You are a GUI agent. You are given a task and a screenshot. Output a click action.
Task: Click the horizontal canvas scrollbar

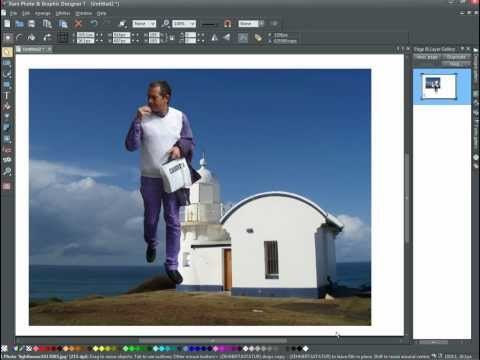(213, 341)
